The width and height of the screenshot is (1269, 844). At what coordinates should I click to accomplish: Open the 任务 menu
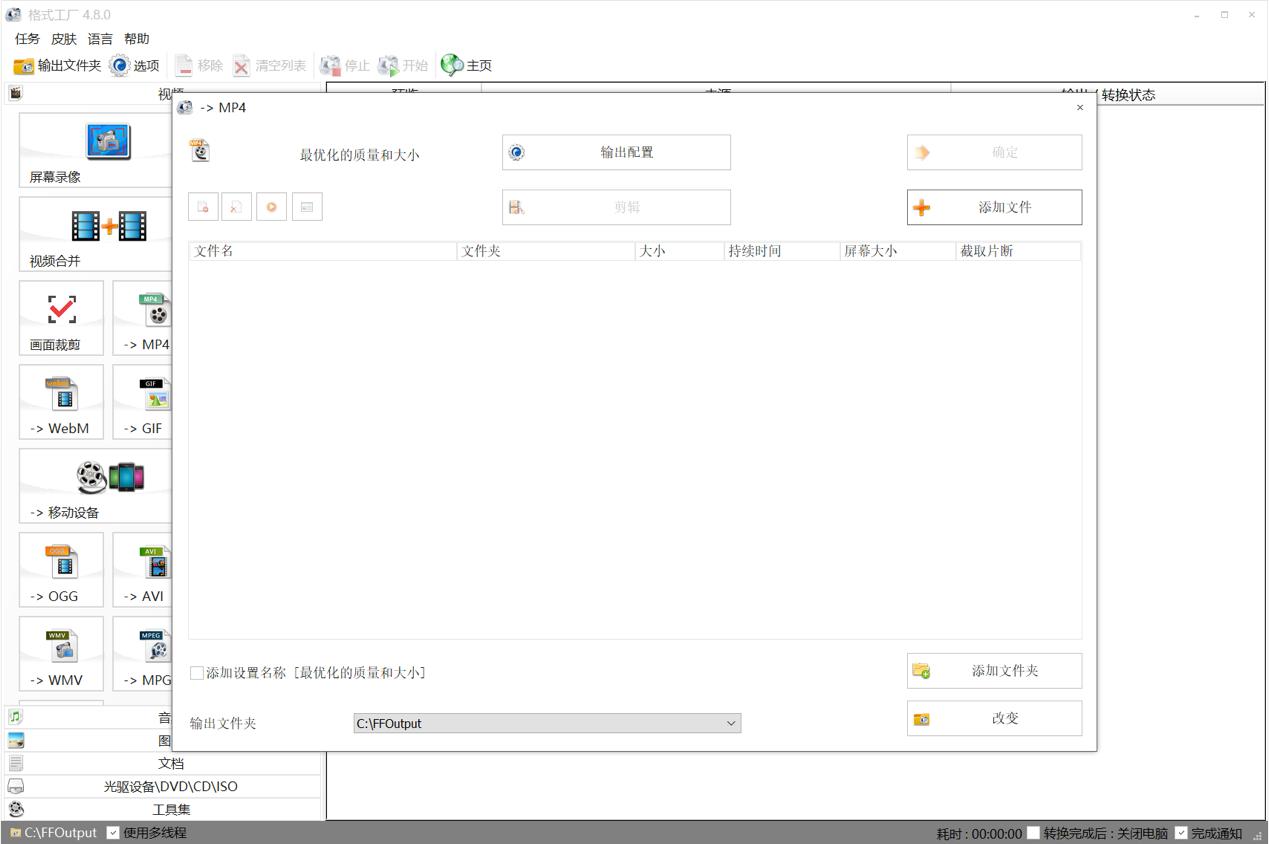coord(26,39)
